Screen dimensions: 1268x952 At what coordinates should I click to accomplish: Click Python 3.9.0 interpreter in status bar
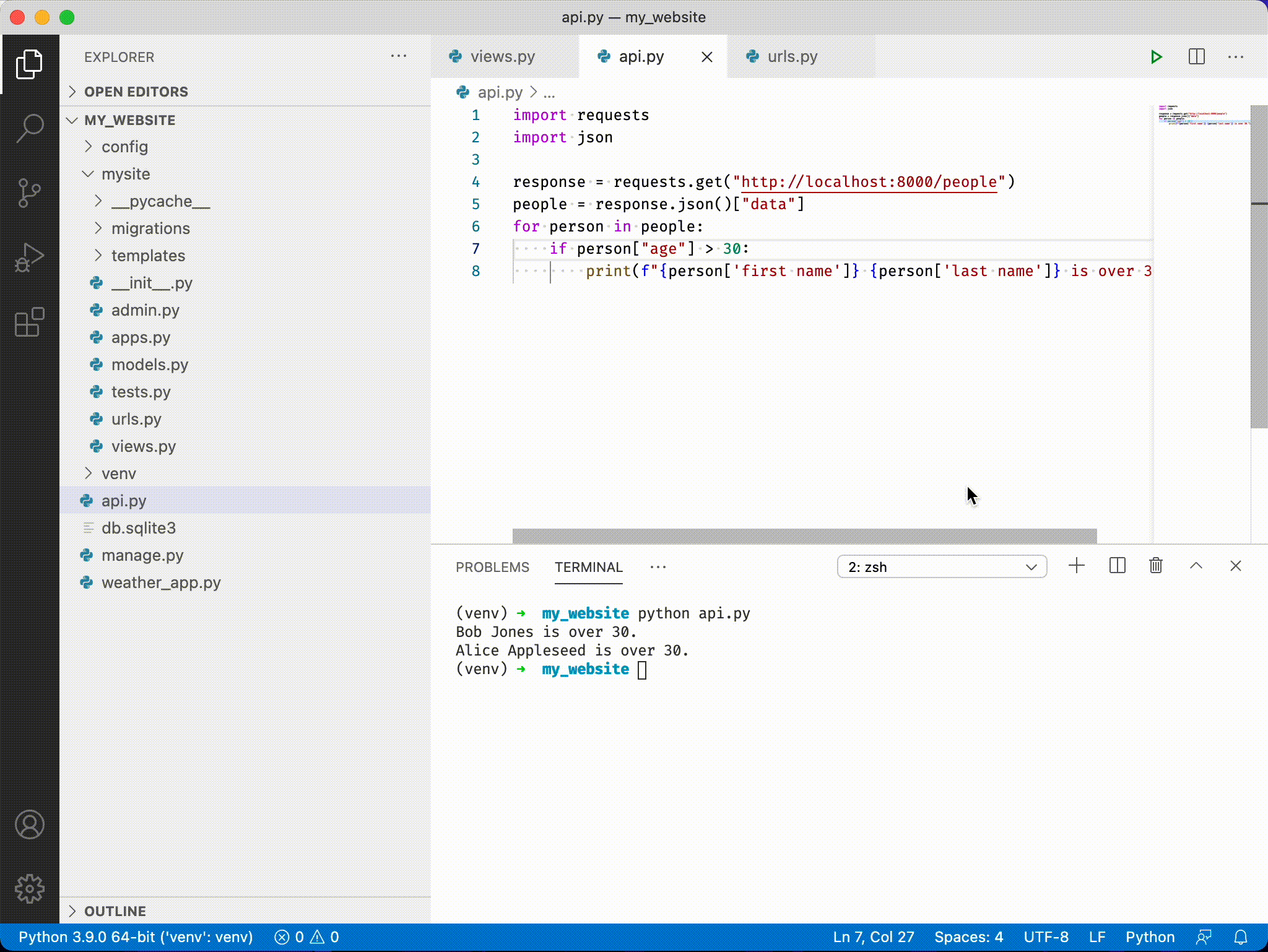tap(136, 937)
